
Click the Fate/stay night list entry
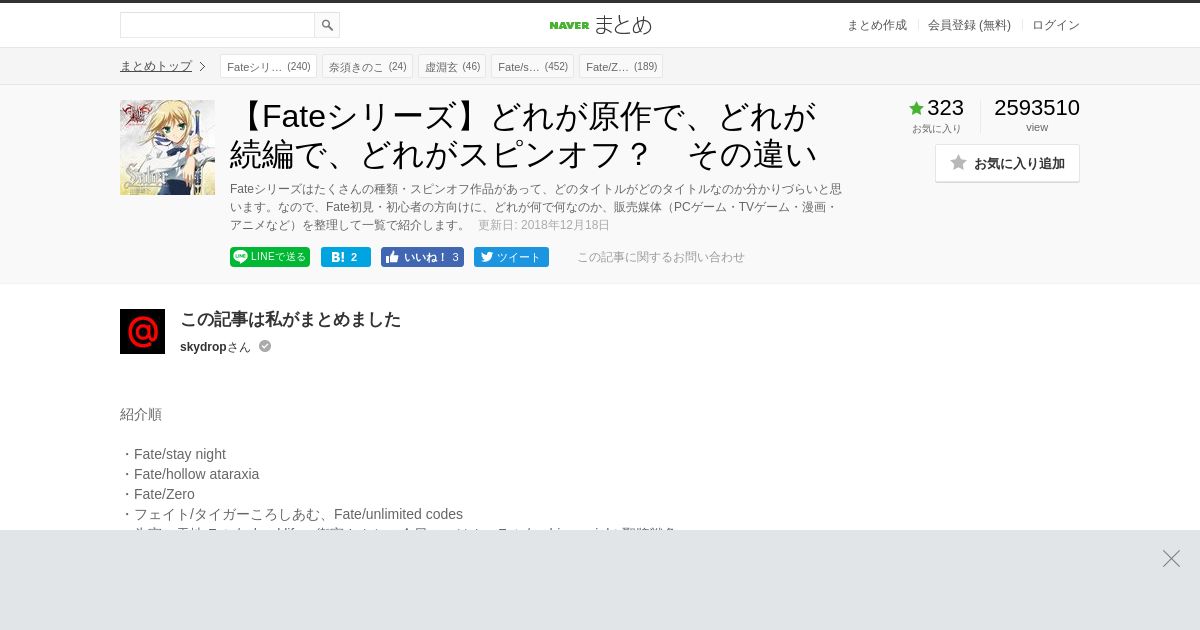[x=180, y=454]
